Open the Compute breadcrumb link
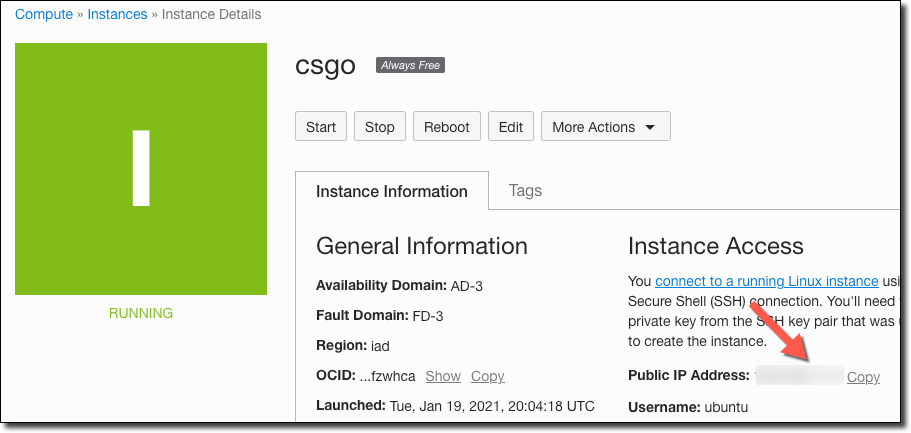Screen dimensions: 911x433 point(44,15)
